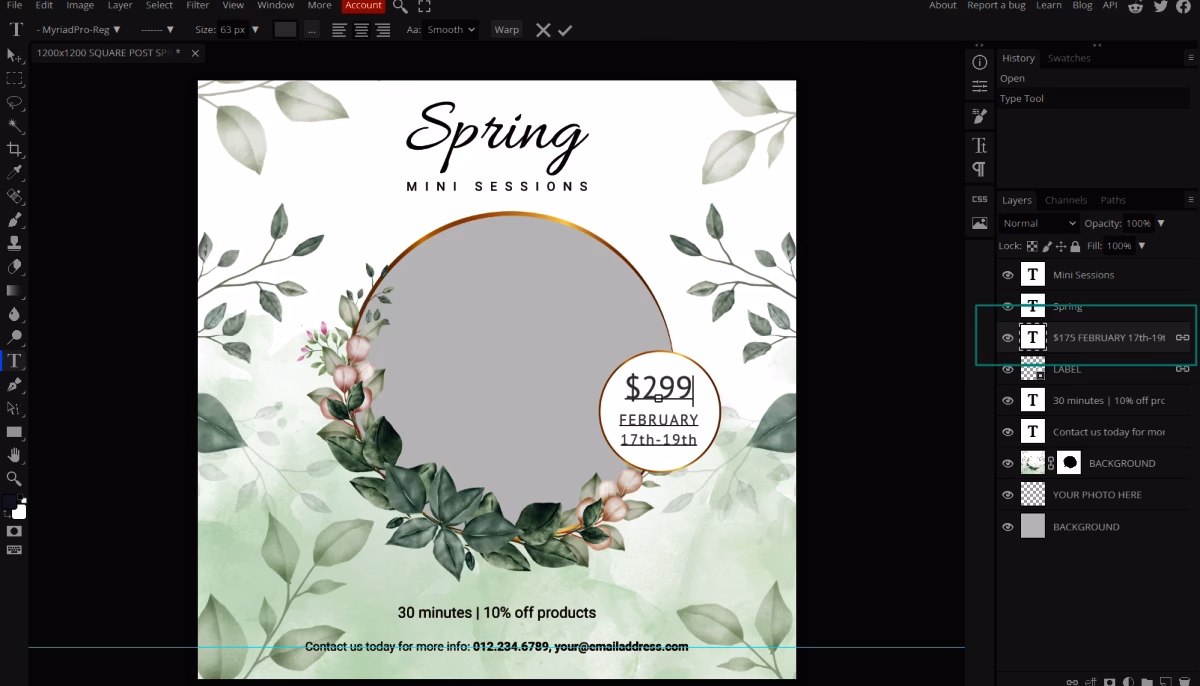Select the Eyedropper tool
1200x686 pixels.
pos(13,171)
